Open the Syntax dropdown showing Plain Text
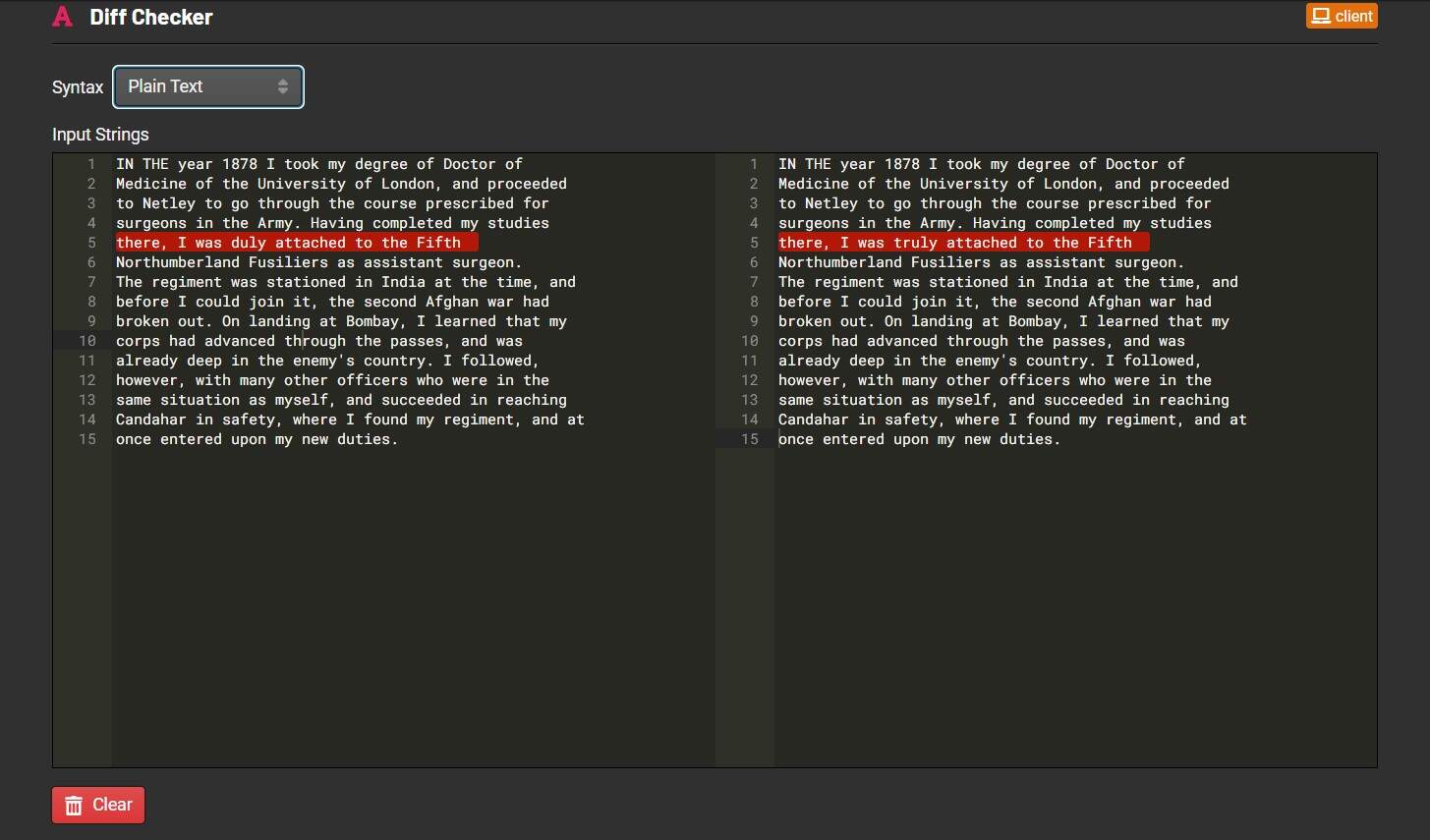This screenshot has height=840, width=1430. tap(206, 86)
